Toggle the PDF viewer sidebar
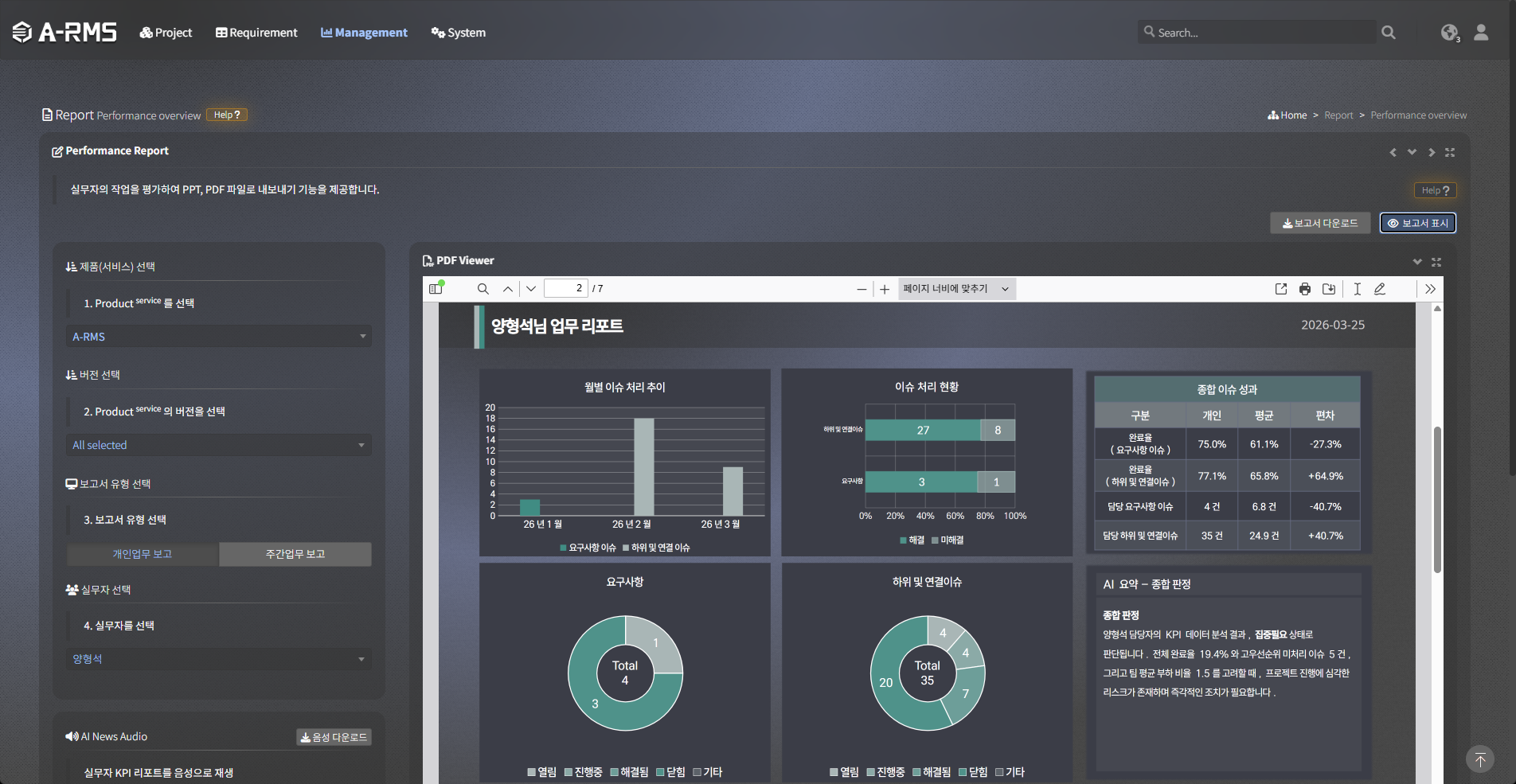The image size is (1516, 784). pos(436,289)
